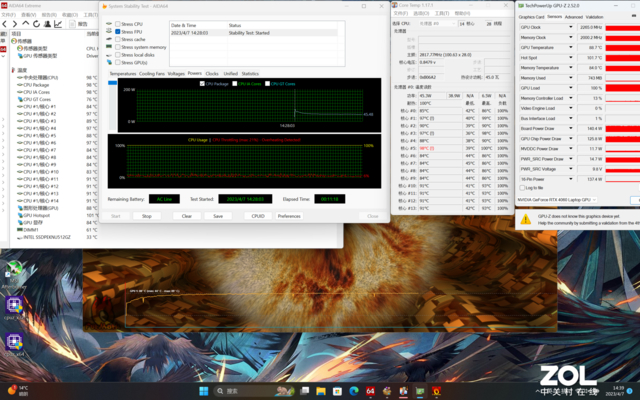Switch to the Temperatures tab
The image size is (640, 400).
pos(122,73)
